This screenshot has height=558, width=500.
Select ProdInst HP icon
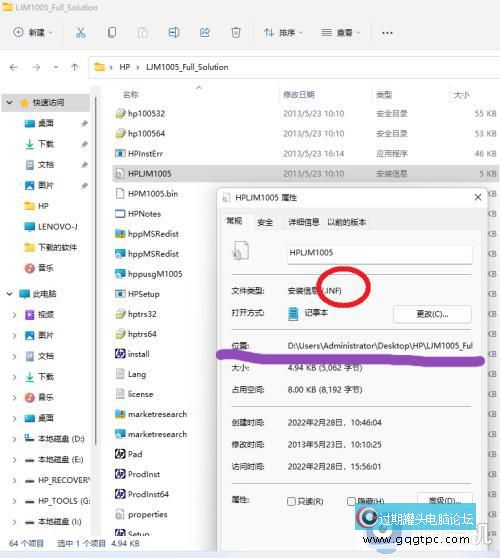pyautogui.click(x=120, y=474)
